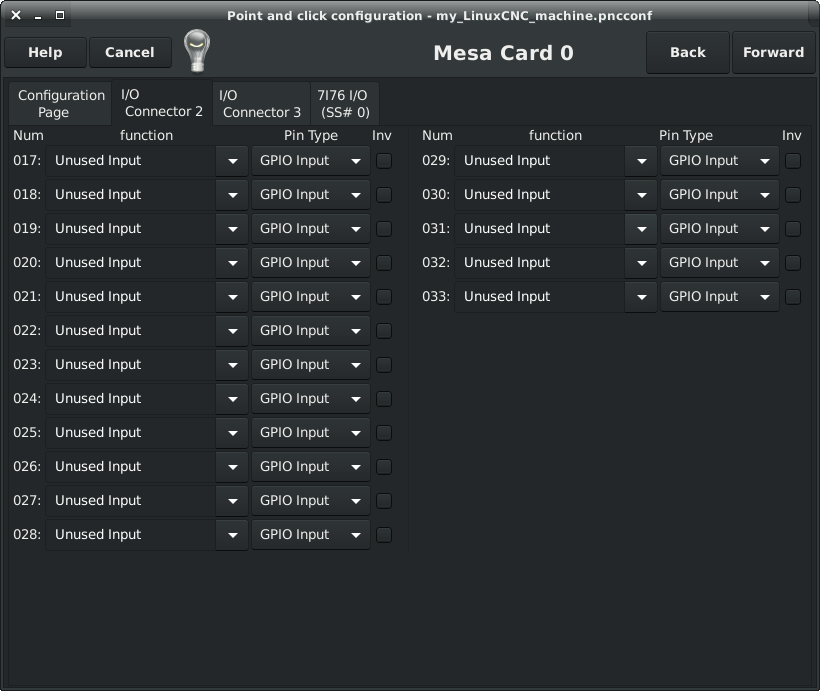Click the Unused Input field for pin 023
Image resolution: width=820 pixels, height=691 pixels.
[x=131, y=365]
